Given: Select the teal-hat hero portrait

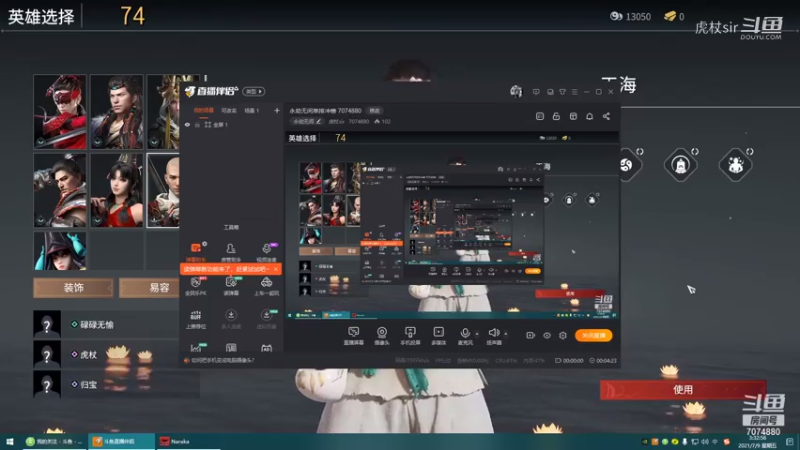Looking at the screenshot, I should pos(60,251).
